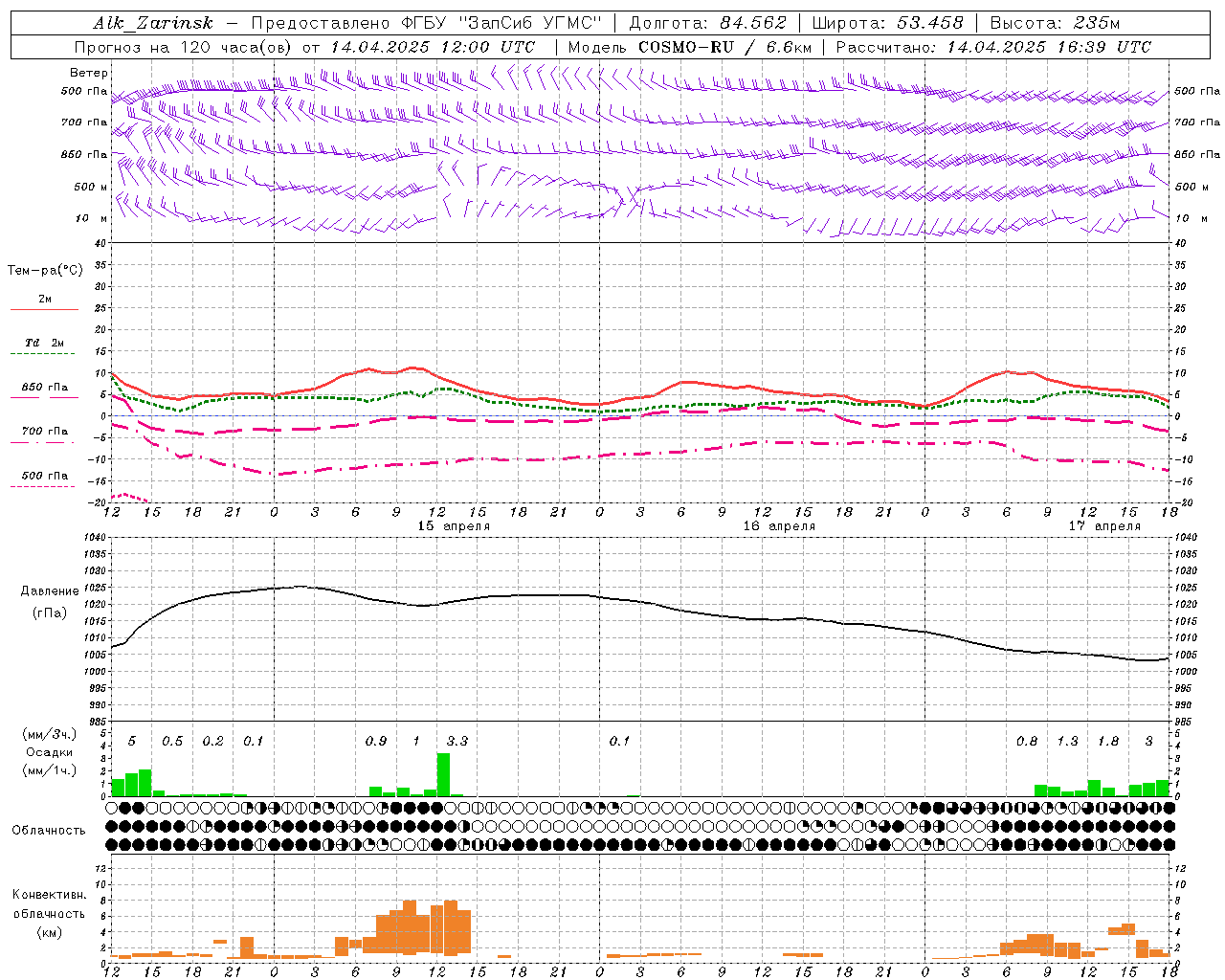Viewport: 1225px width, 980px height.
Task: Click the (мм/1ч.) precipitation unit label
Action: [x=50, y=770]
